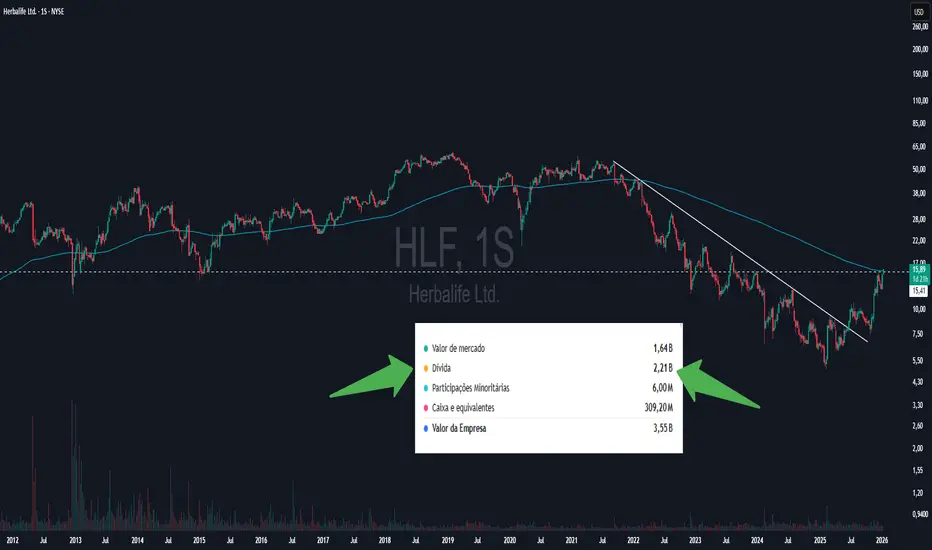Click the 10,00 price axis label
932x550 pixels.
click(x=920, y=309)
